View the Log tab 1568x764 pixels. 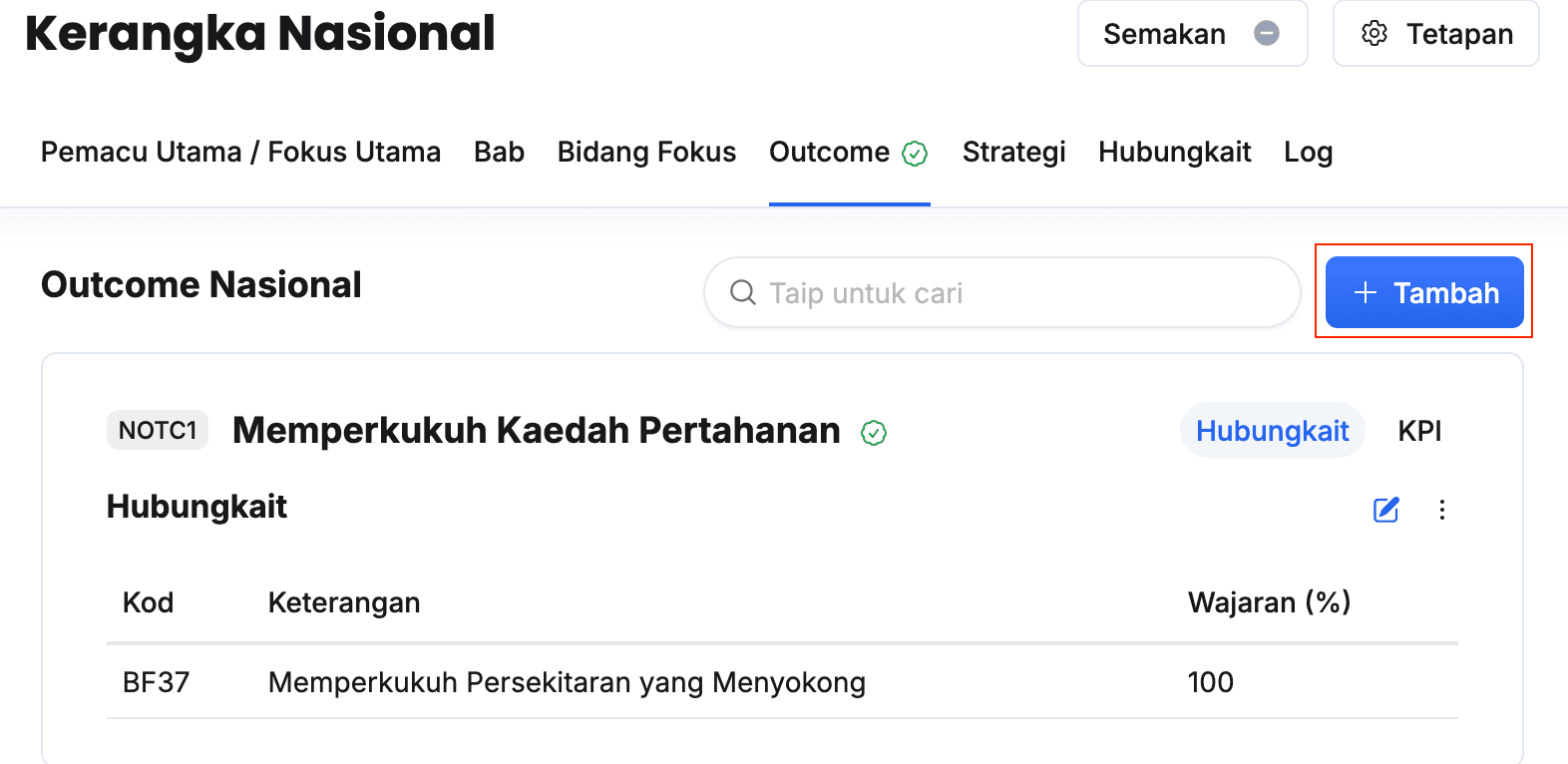(1309, 152)
